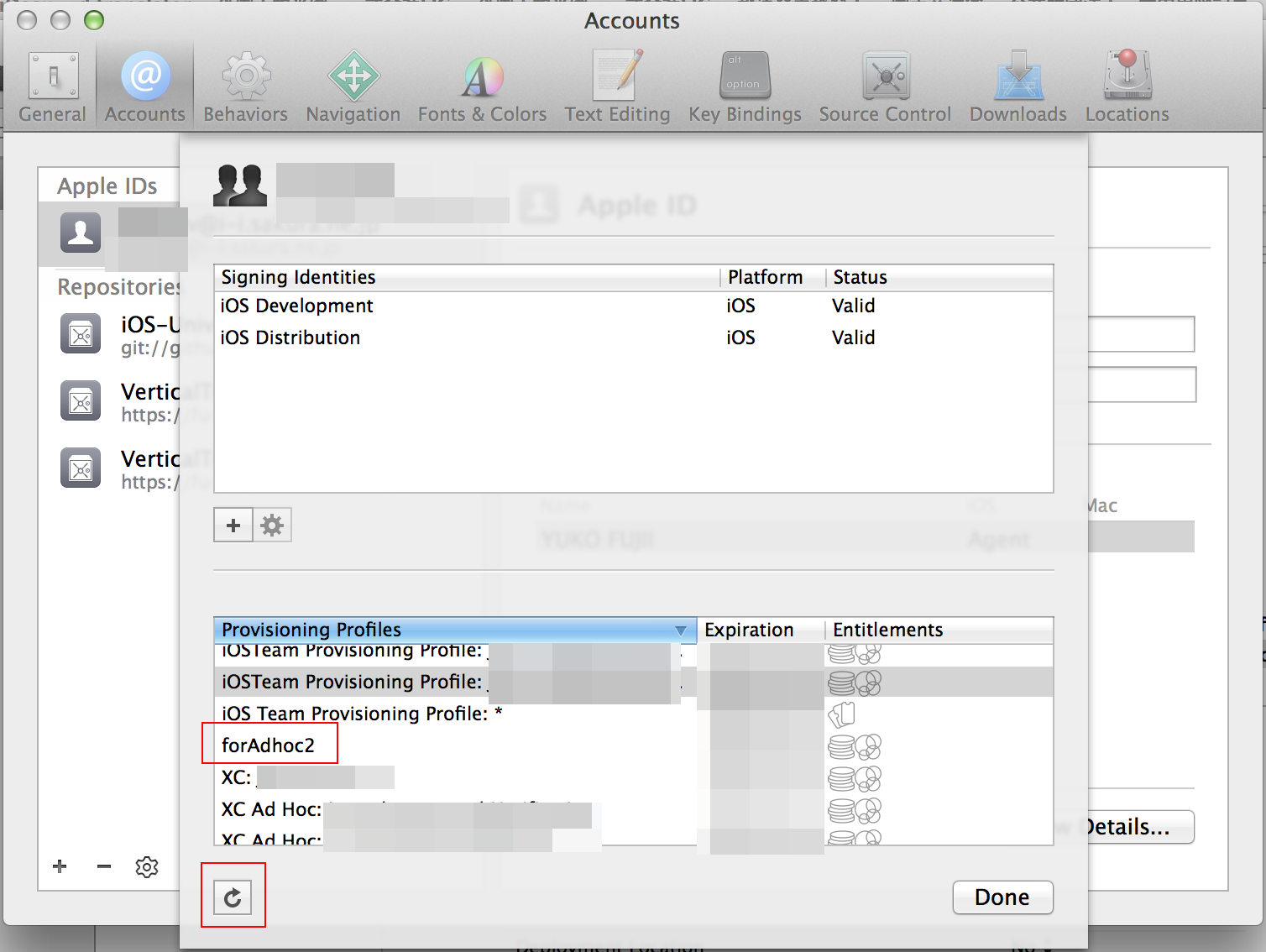1266x952 pixels.
Task: Open the add account plus menu
Action: point(59,866)
